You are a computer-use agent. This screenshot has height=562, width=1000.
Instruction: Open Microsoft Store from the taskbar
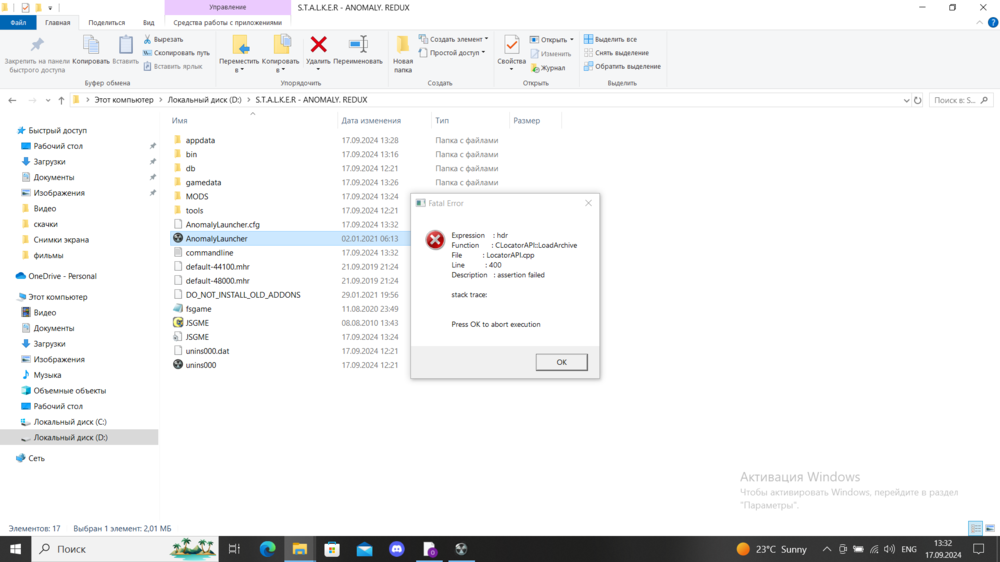tap(332, 549)
